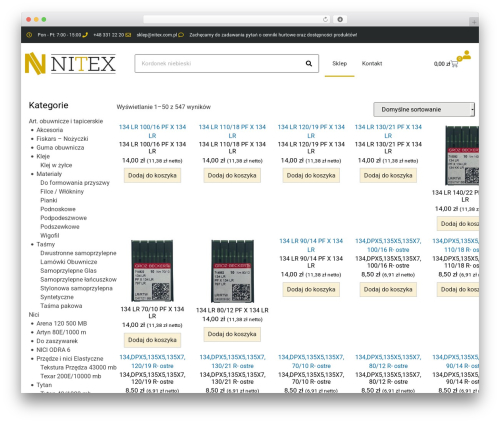Image resolution: width=500 pixels, height=423 pixels.
Task: Open 134 LR 120/19 PF X 134 LR link
Action: (x=311, y=131)
